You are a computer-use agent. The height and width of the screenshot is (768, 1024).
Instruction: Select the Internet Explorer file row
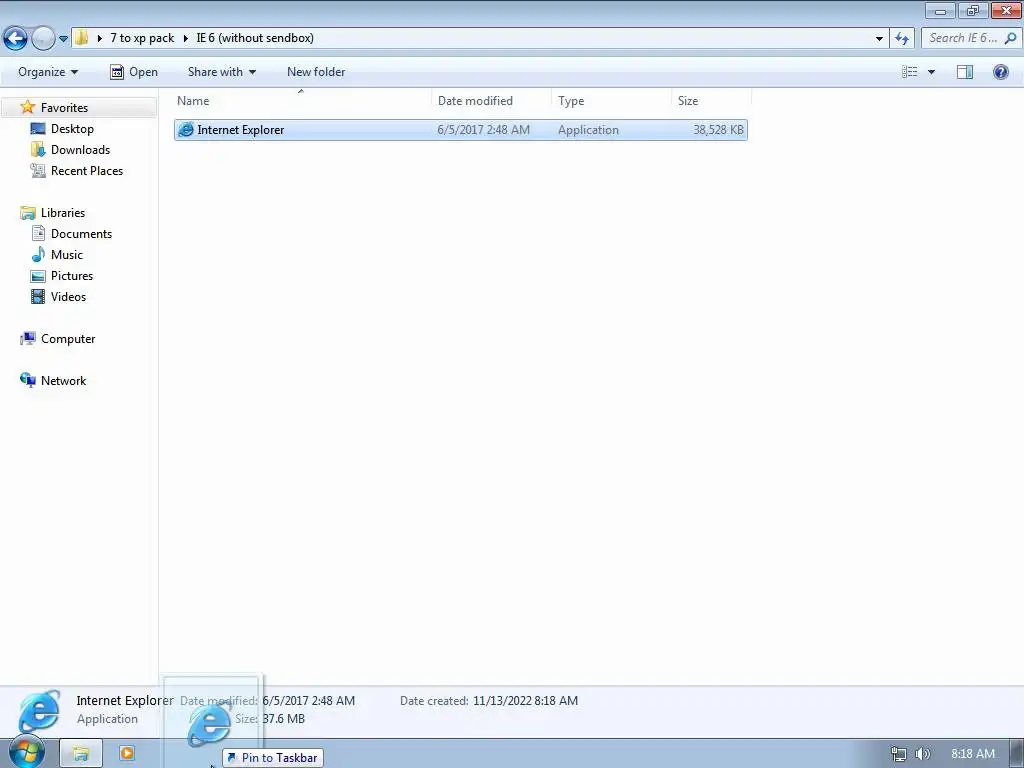pos(460,130)
